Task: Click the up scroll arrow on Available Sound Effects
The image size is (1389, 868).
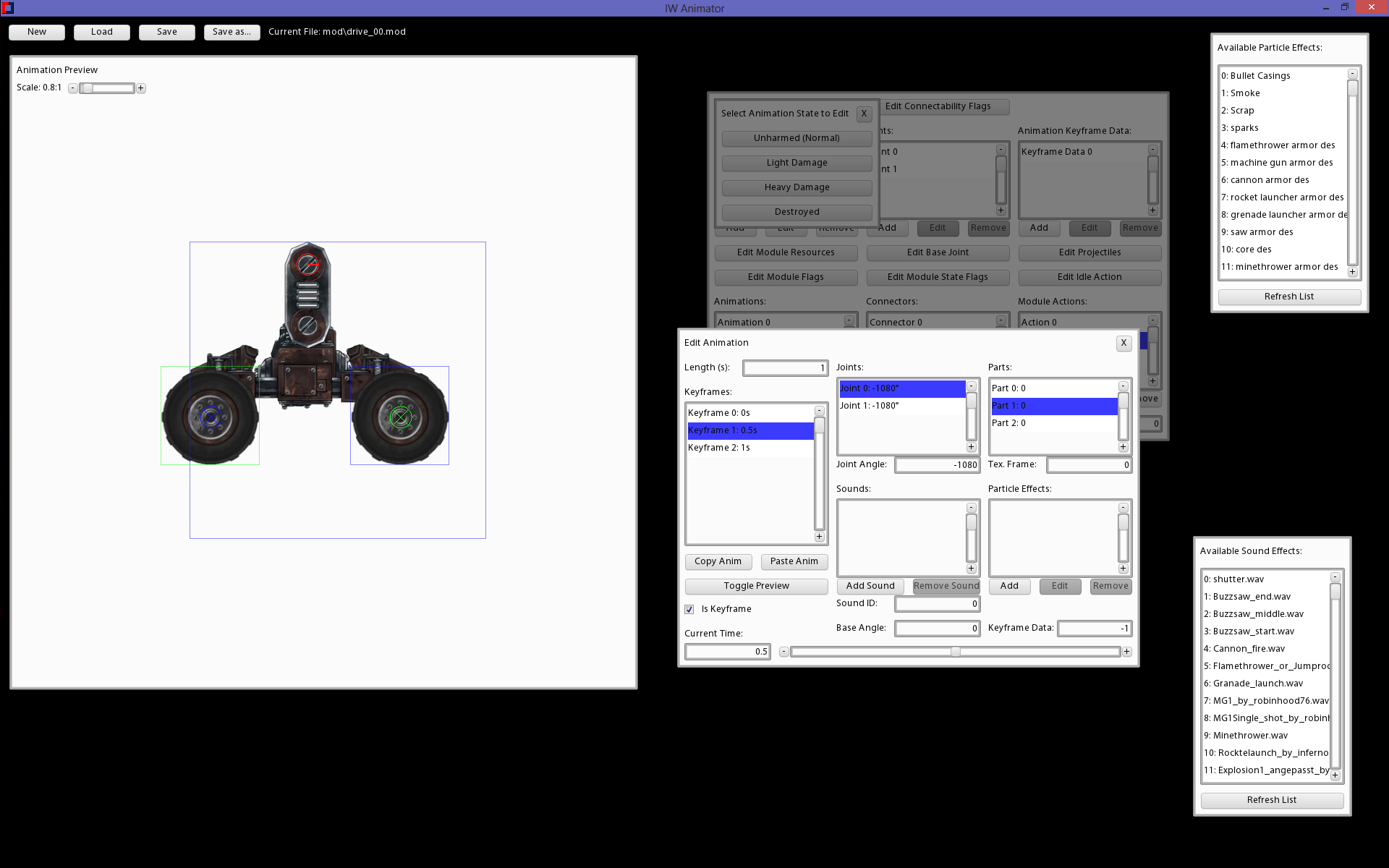Action: [1335, 576]
